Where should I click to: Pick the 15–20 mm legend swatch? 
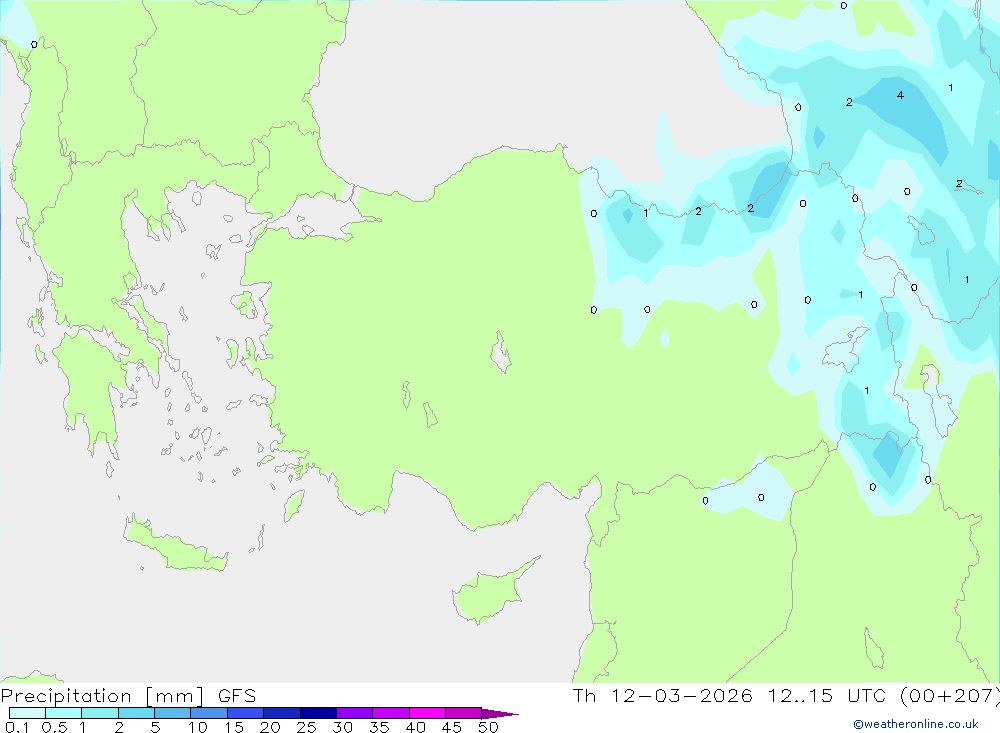[x=246, y=713]
